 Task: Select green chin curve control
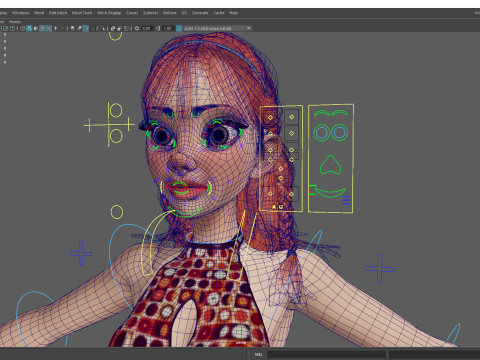click(184, 212)
